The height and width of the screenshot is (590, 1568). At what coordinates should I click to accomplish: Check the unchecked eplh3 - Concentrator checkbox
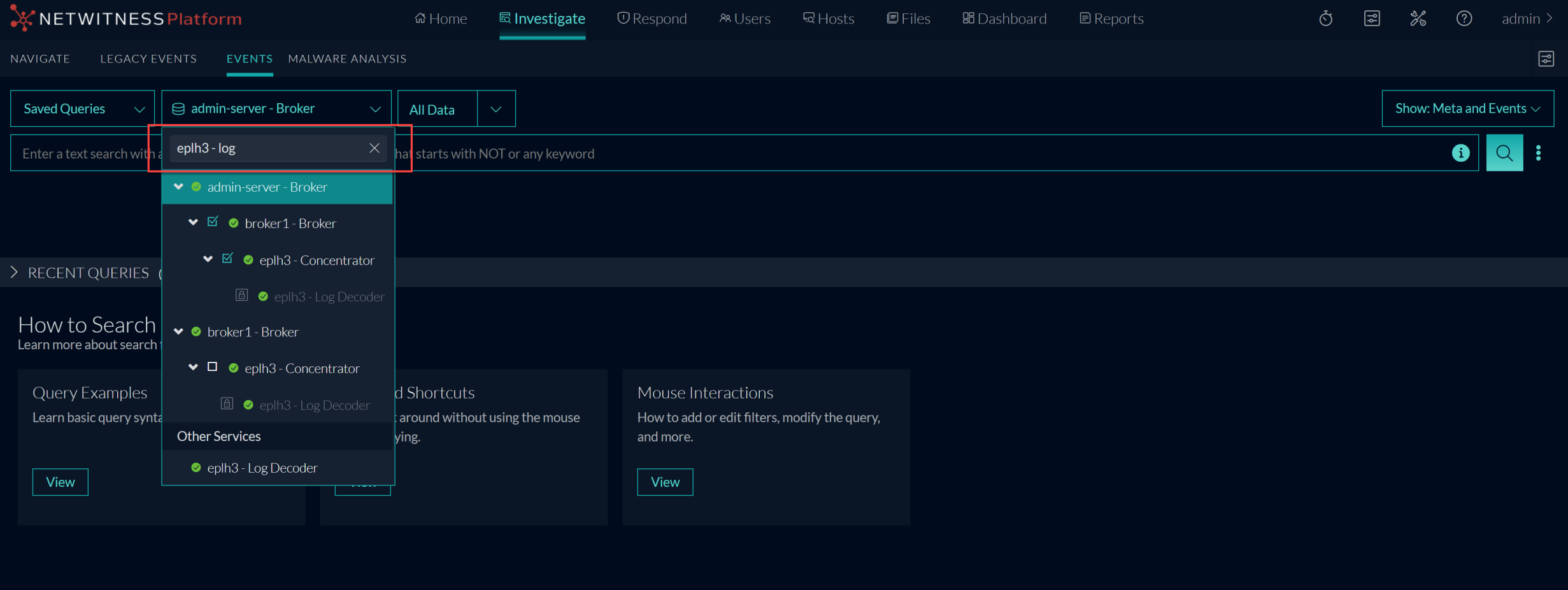tap(213, 367)
